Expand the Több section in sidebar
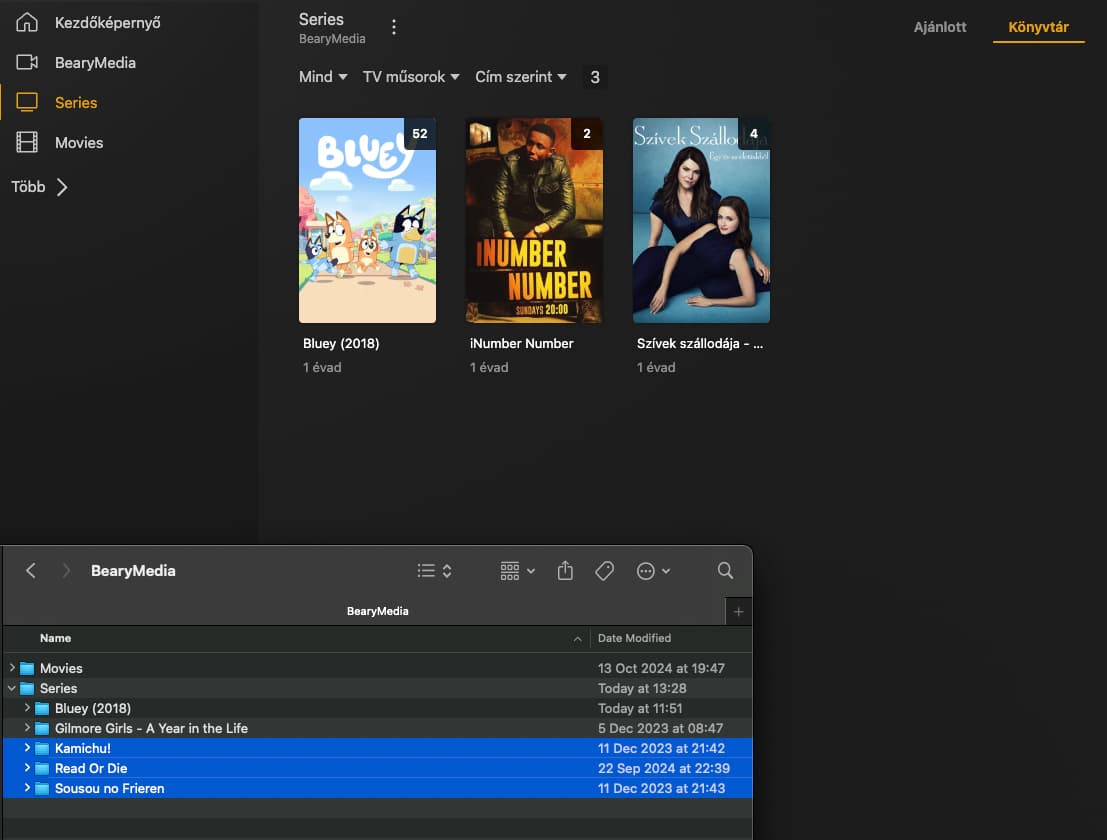The width and height of the screenshot is (1107, 840). pyautogui.click(x=40, y=187)
